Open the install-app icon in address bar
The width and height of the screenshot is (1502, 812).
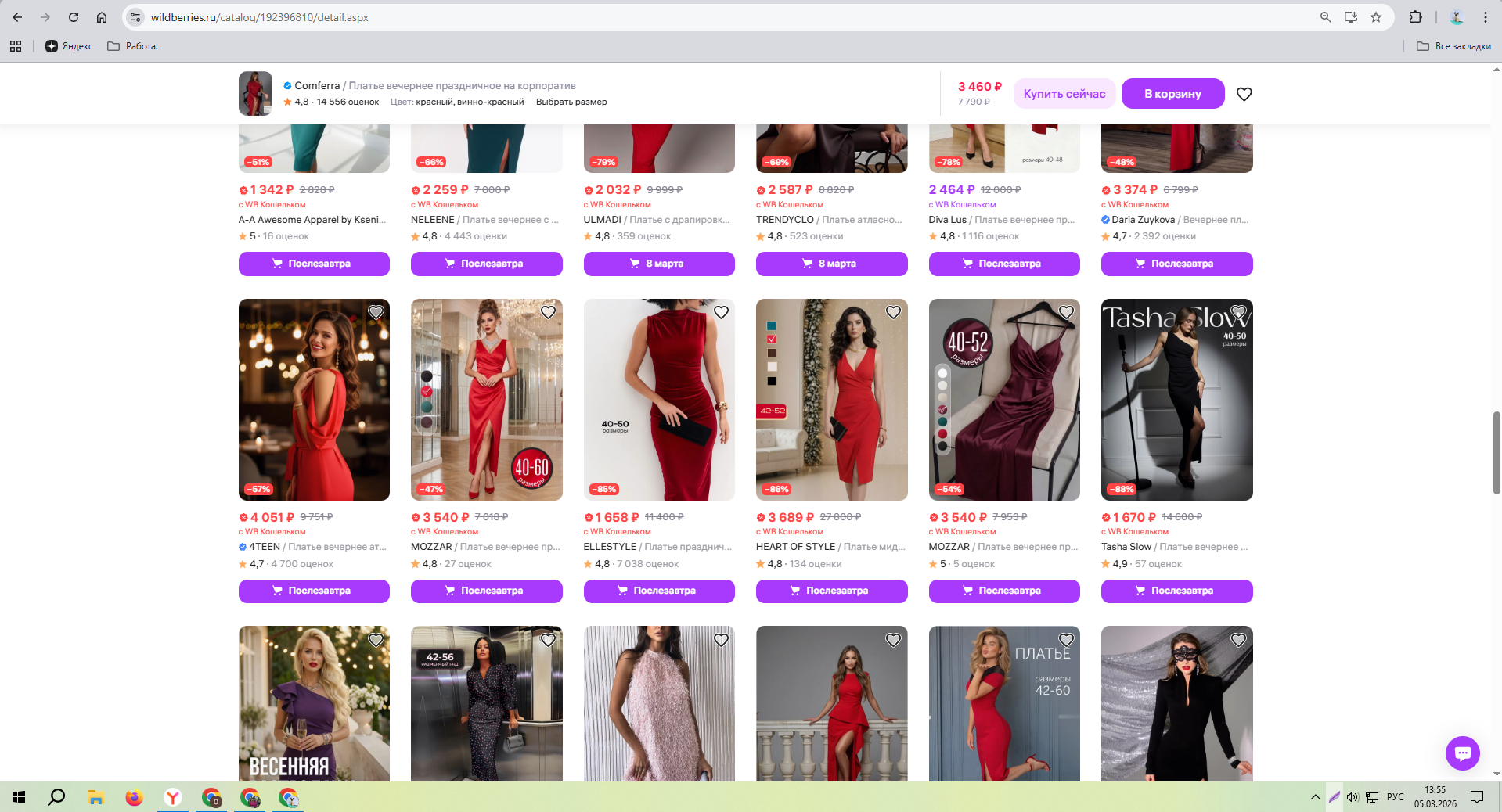coord(1351,17)
